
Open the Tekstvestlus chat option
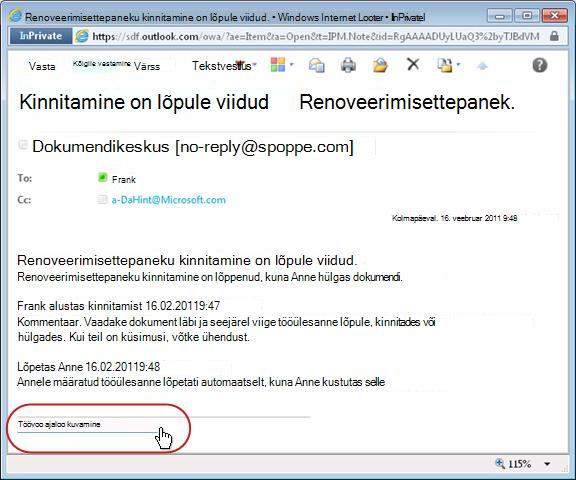click(222, 66)
